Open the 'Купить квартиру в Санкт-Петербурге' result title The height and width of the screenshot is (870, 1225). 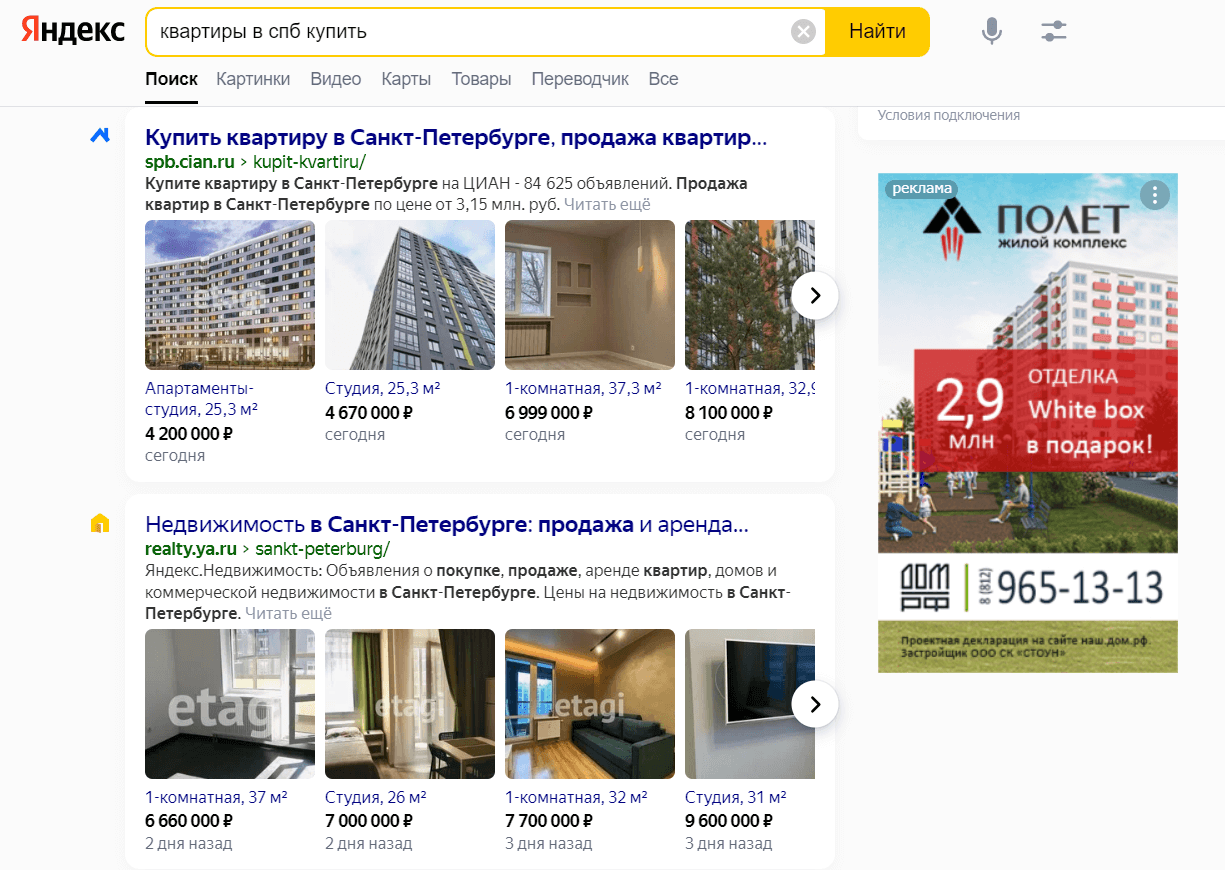(456, 137)
